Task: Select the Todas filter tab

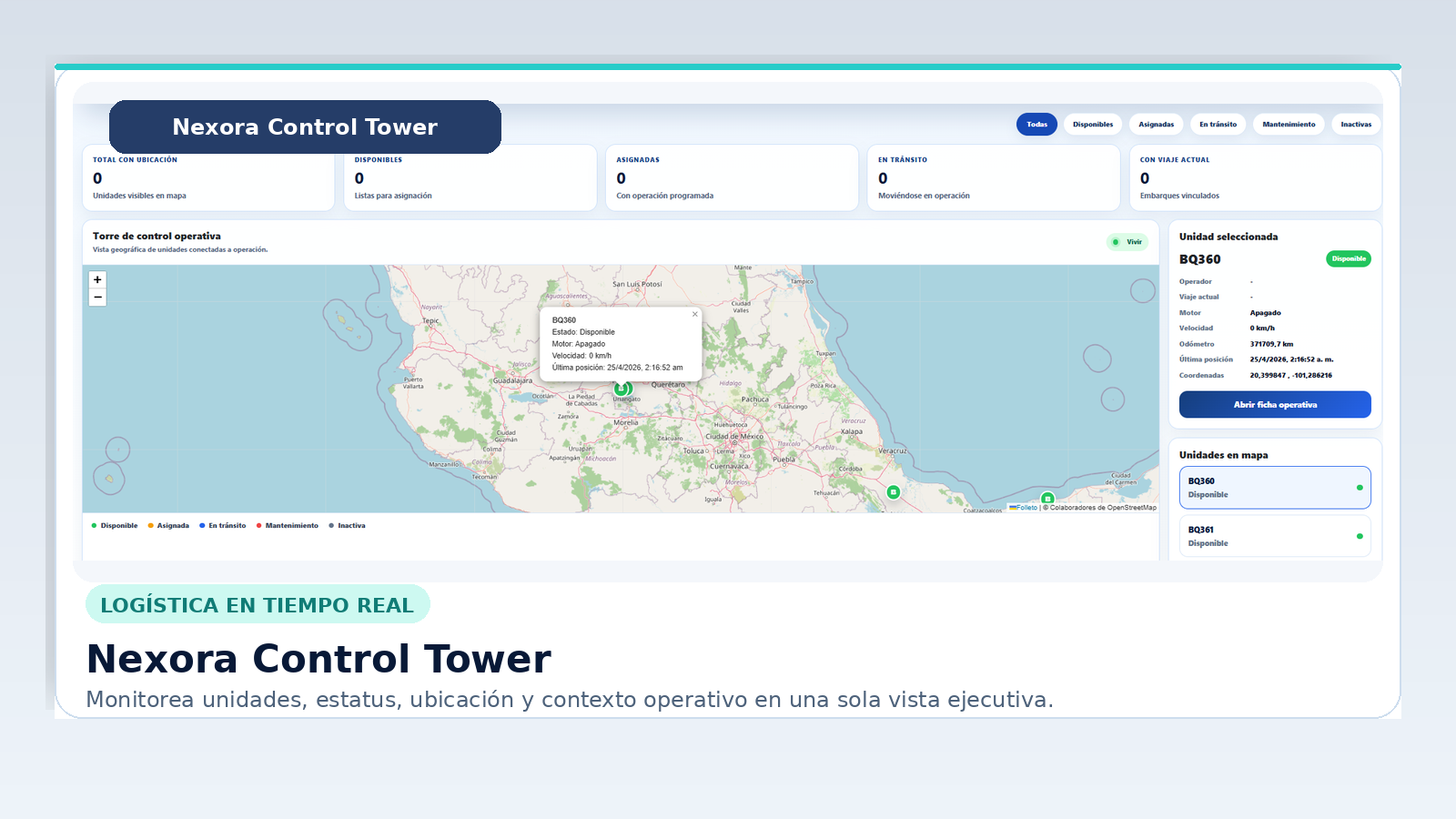Action: point(1036,125)
